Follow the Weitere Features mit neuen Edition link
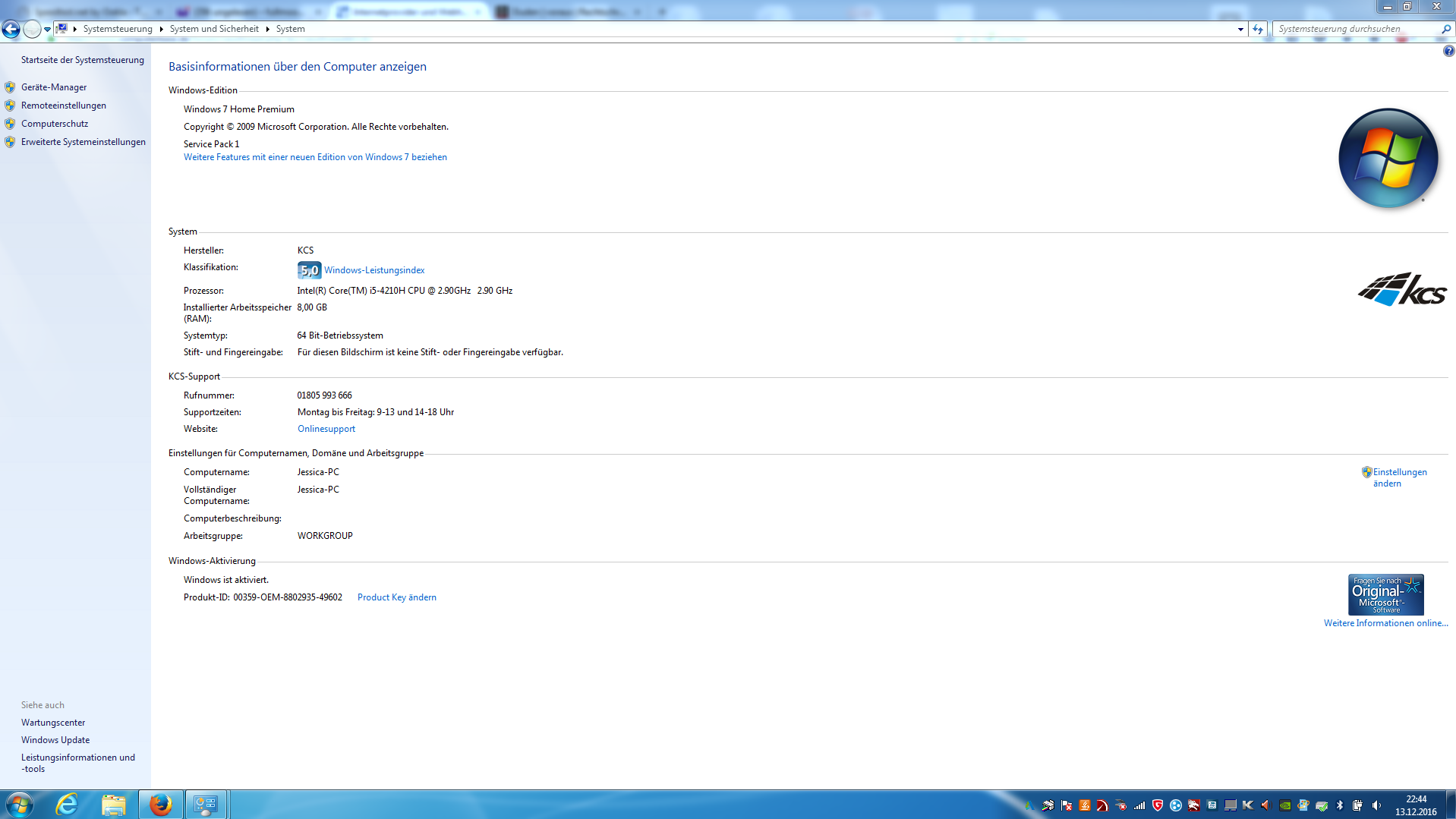The image size is (1456, 819). click(315, 157)
